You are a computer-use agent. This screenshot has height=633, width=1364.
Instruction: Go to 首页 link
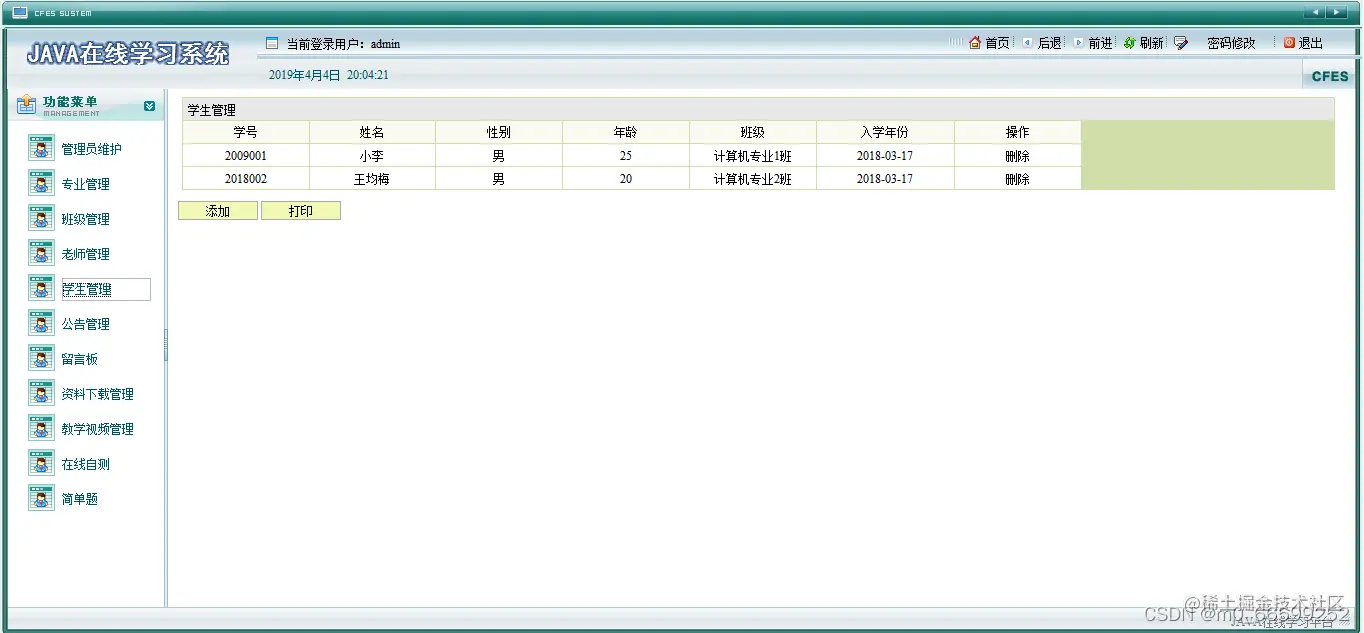(x=997, y=43)
